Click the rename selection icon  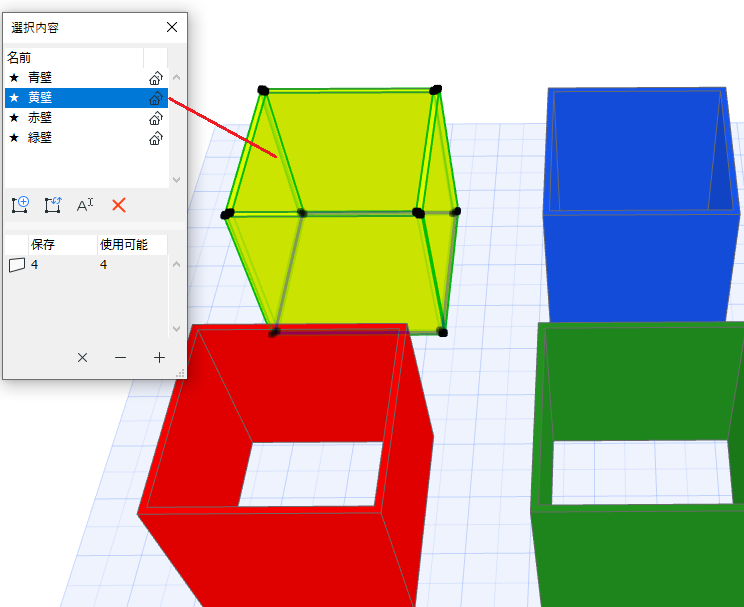click(85, 205)
